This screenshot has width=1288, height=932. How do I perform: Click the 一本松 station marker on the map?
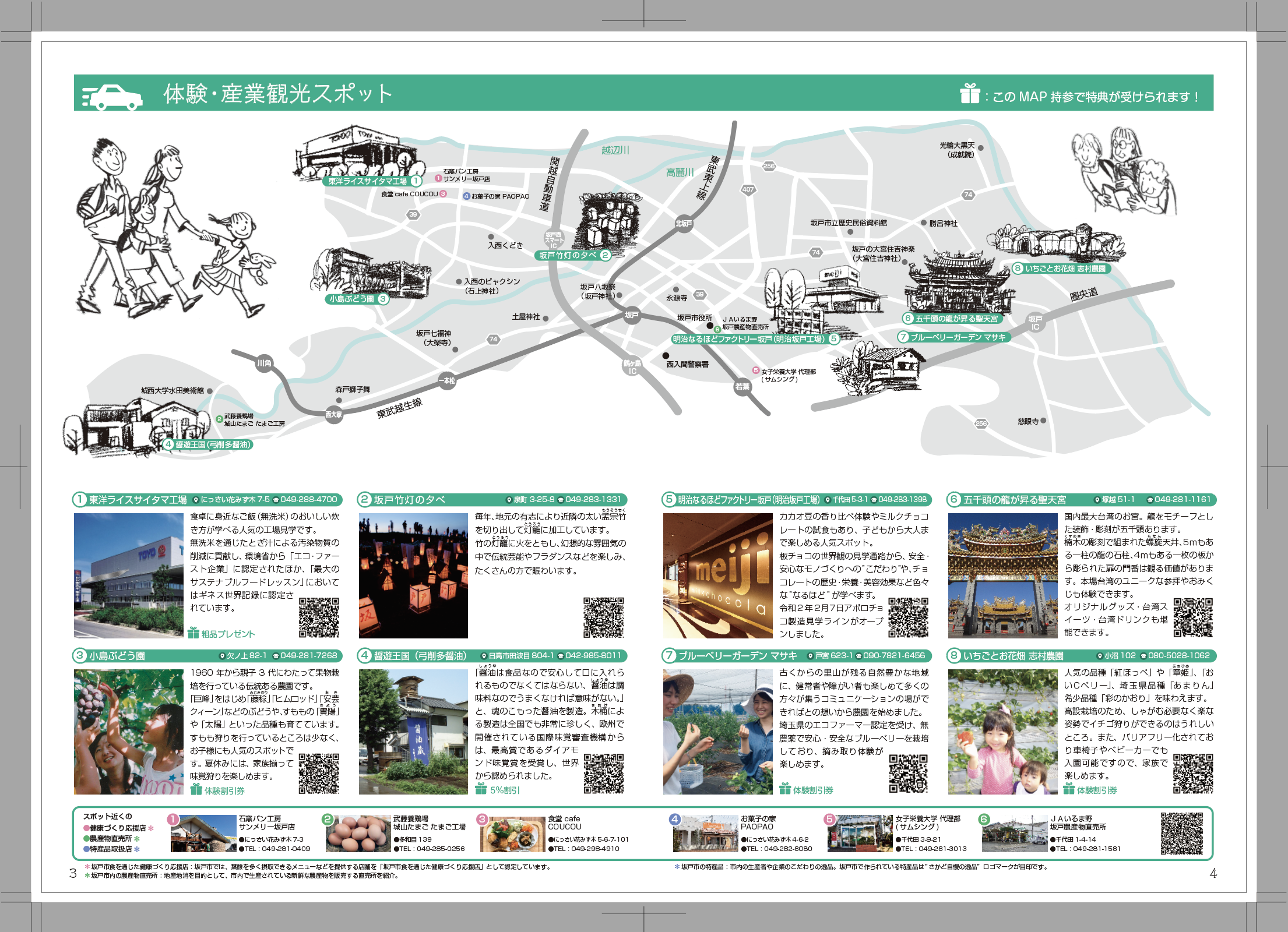pos(447,380)
